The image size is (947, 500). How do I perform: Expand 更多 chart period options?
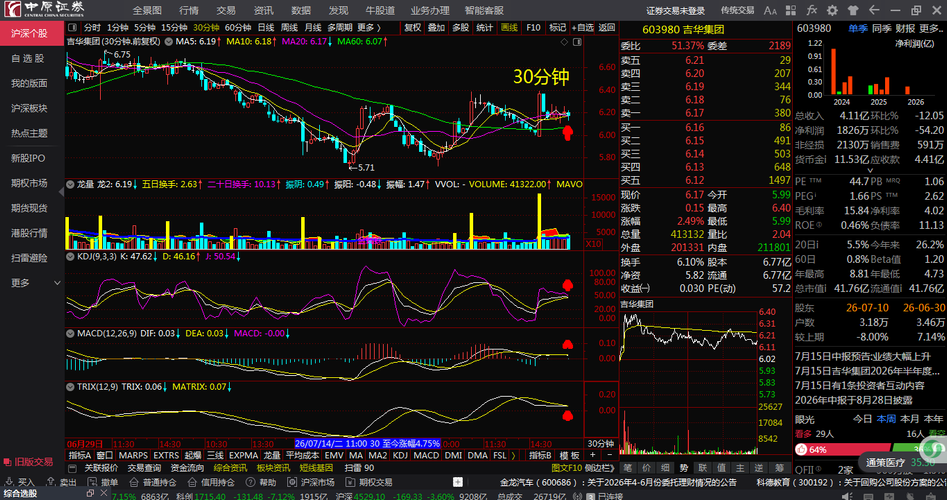(x=368, y=27)
